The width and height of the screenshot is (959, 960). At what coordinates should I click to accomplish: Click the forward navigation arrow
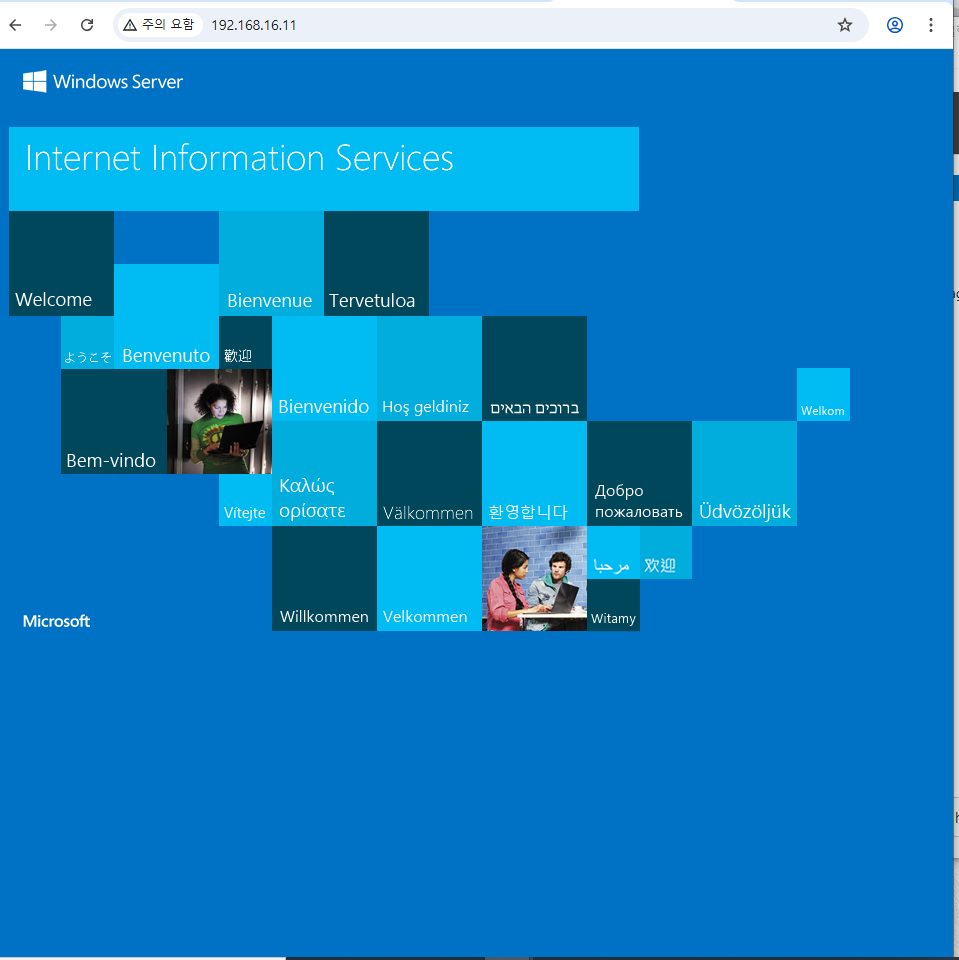point(51,25)
